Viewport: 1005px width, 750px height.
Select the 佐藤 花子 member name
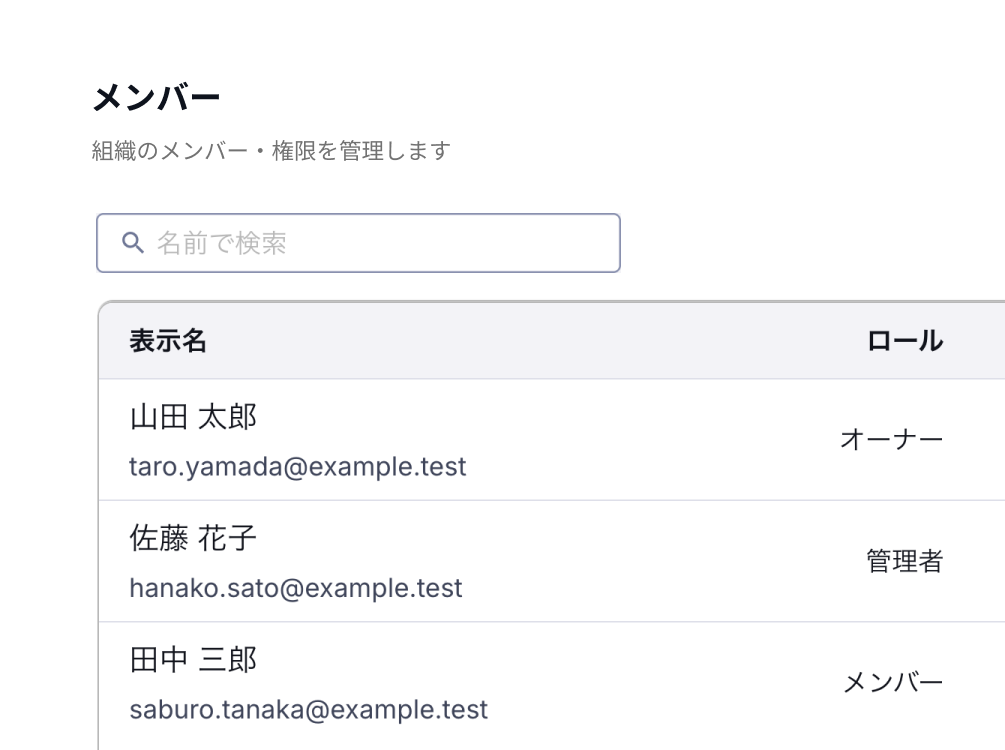pyautogui.click(x=193, y=538)
